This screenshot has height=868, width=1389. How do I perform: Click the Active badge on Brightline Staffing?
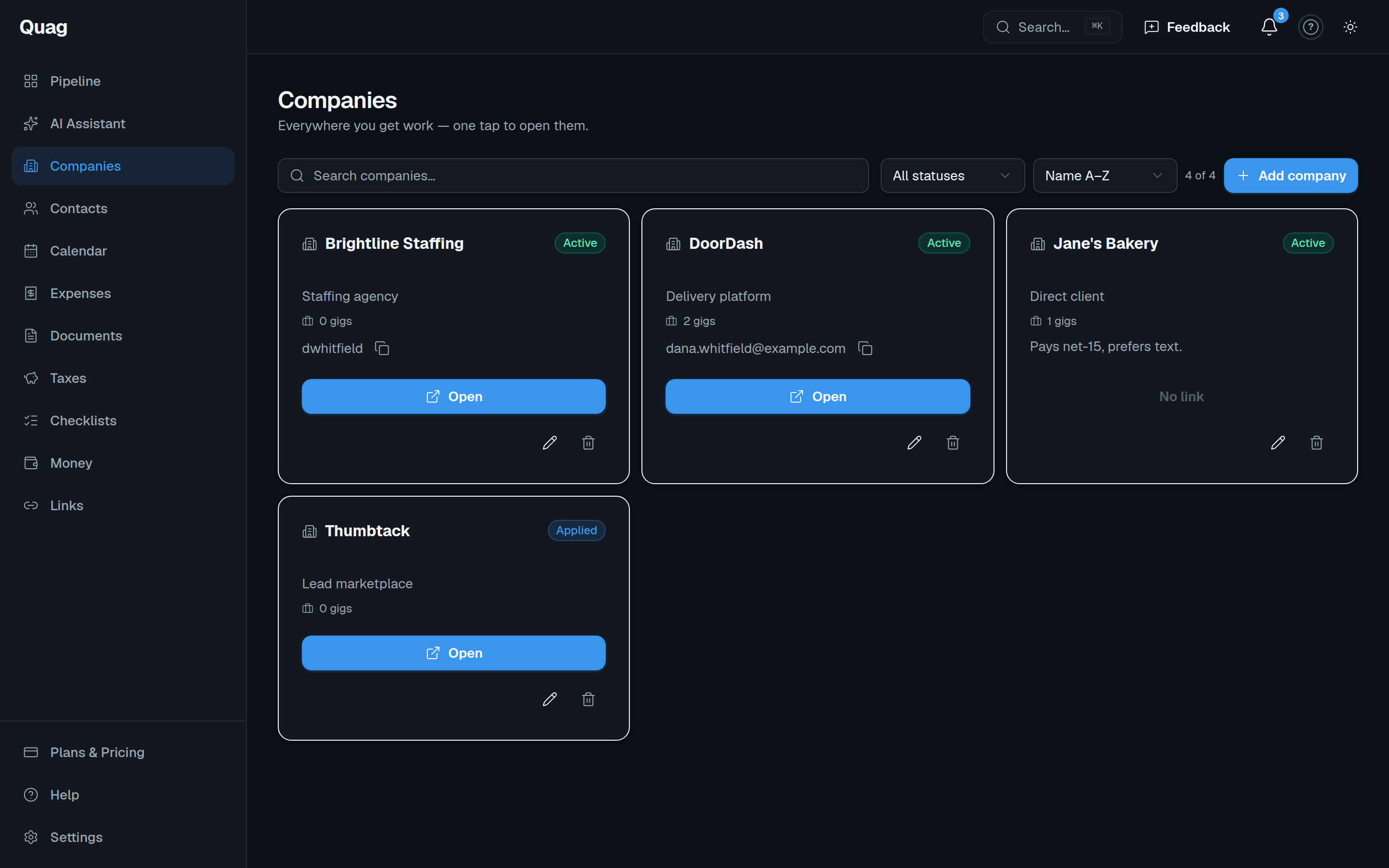(x=580, y=243)
